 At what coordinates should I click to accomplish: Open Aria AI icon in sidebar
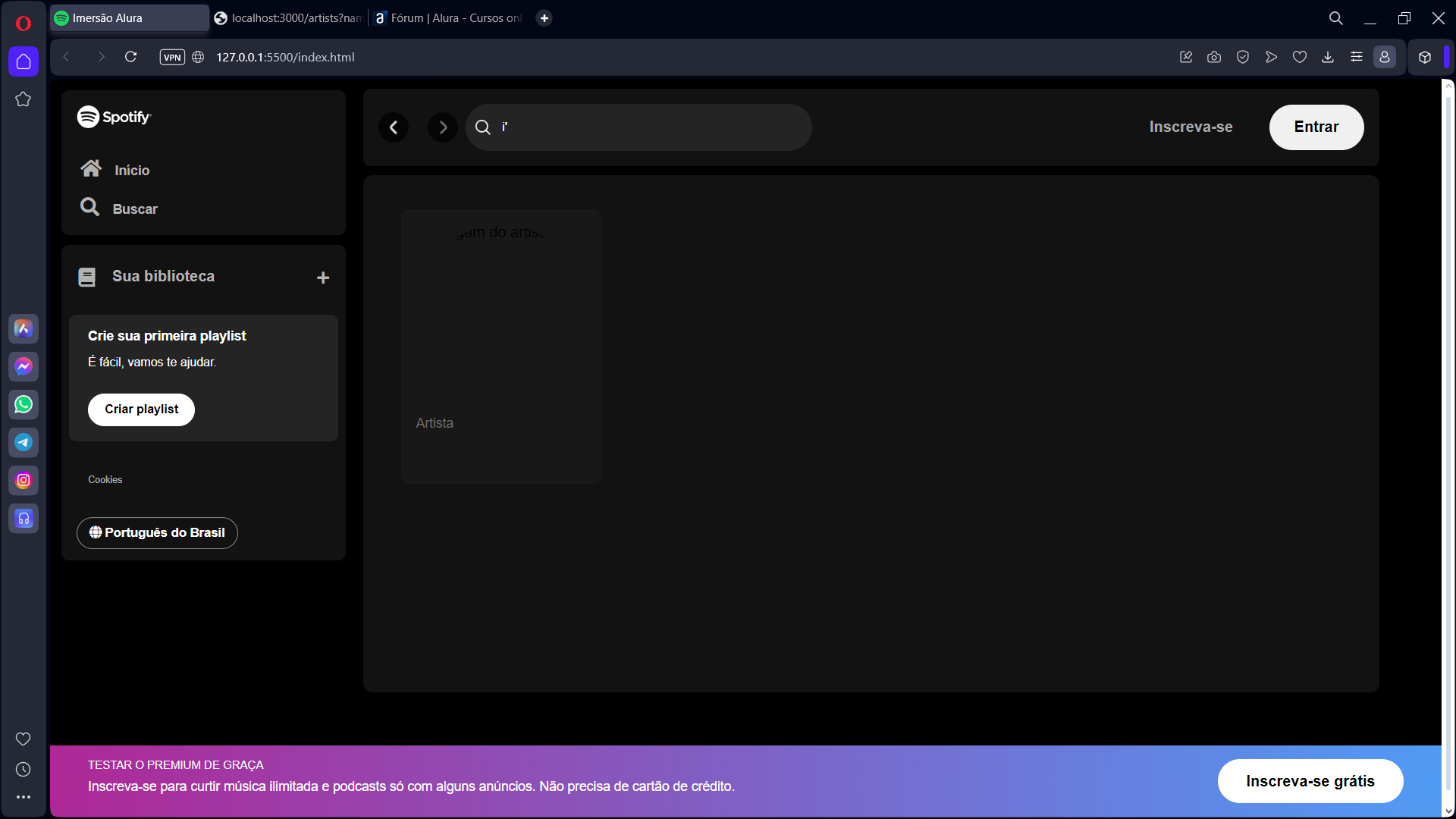point(24,328)
